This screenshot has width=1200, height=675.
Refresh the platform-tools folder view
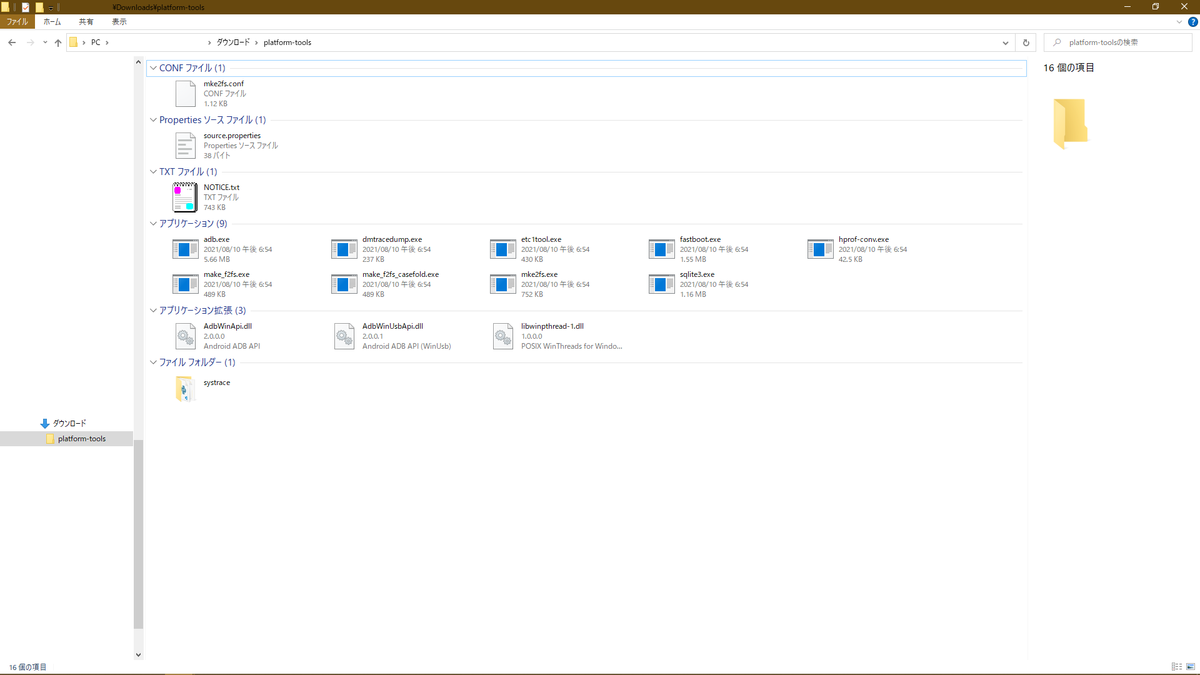pyautogui.click(x=1026, y=43)
